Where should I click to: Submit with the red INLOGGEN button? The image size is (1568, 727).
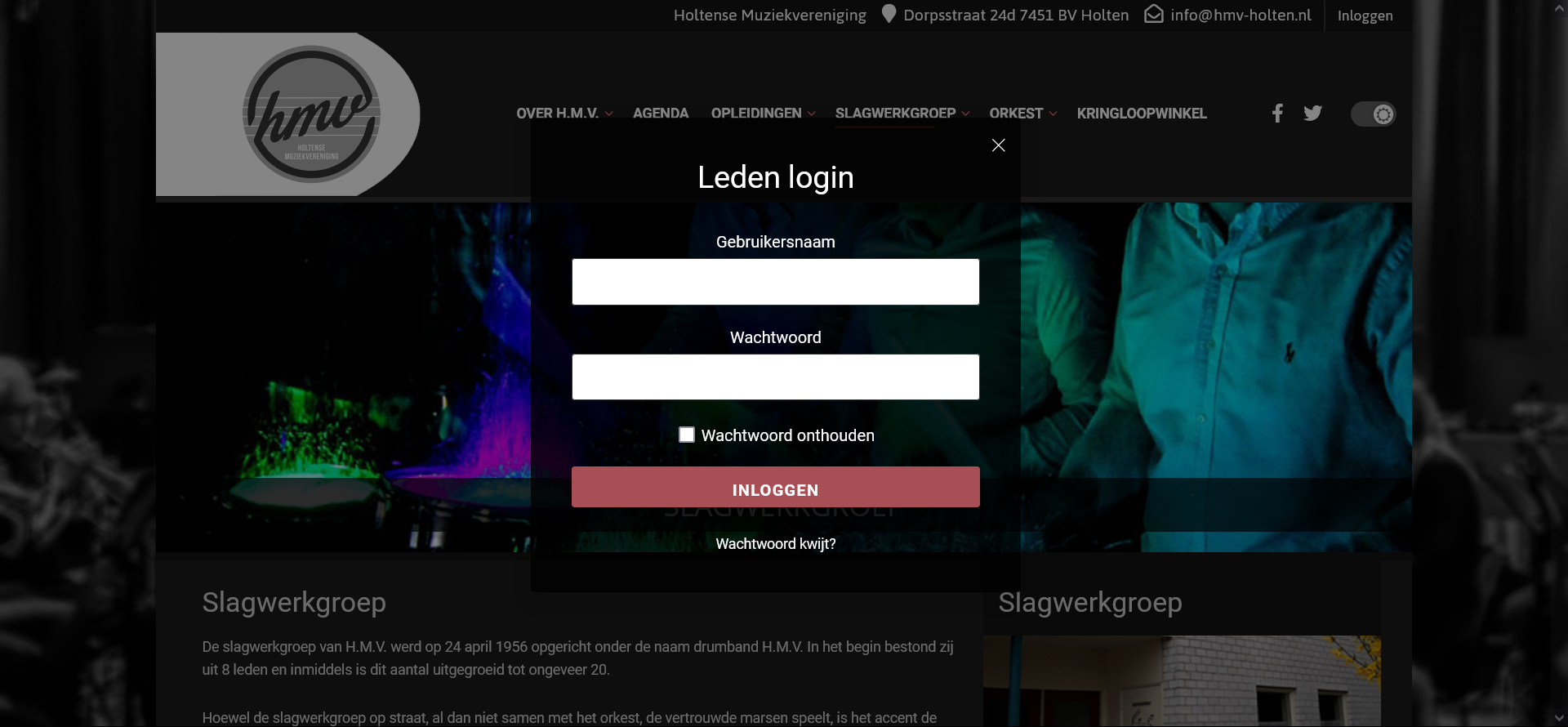click(x=776, y=487)
